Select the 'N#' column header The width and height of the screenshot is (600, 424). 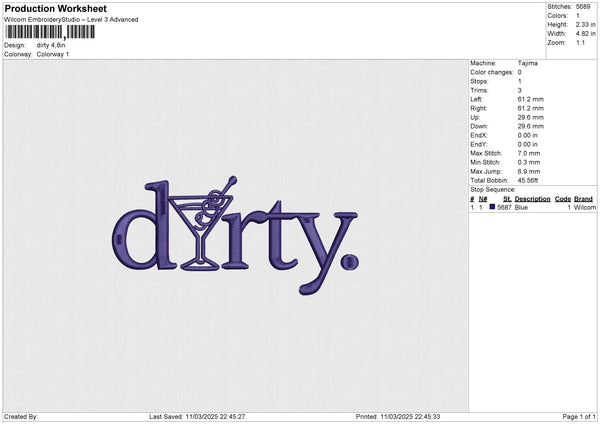(483, 199)
